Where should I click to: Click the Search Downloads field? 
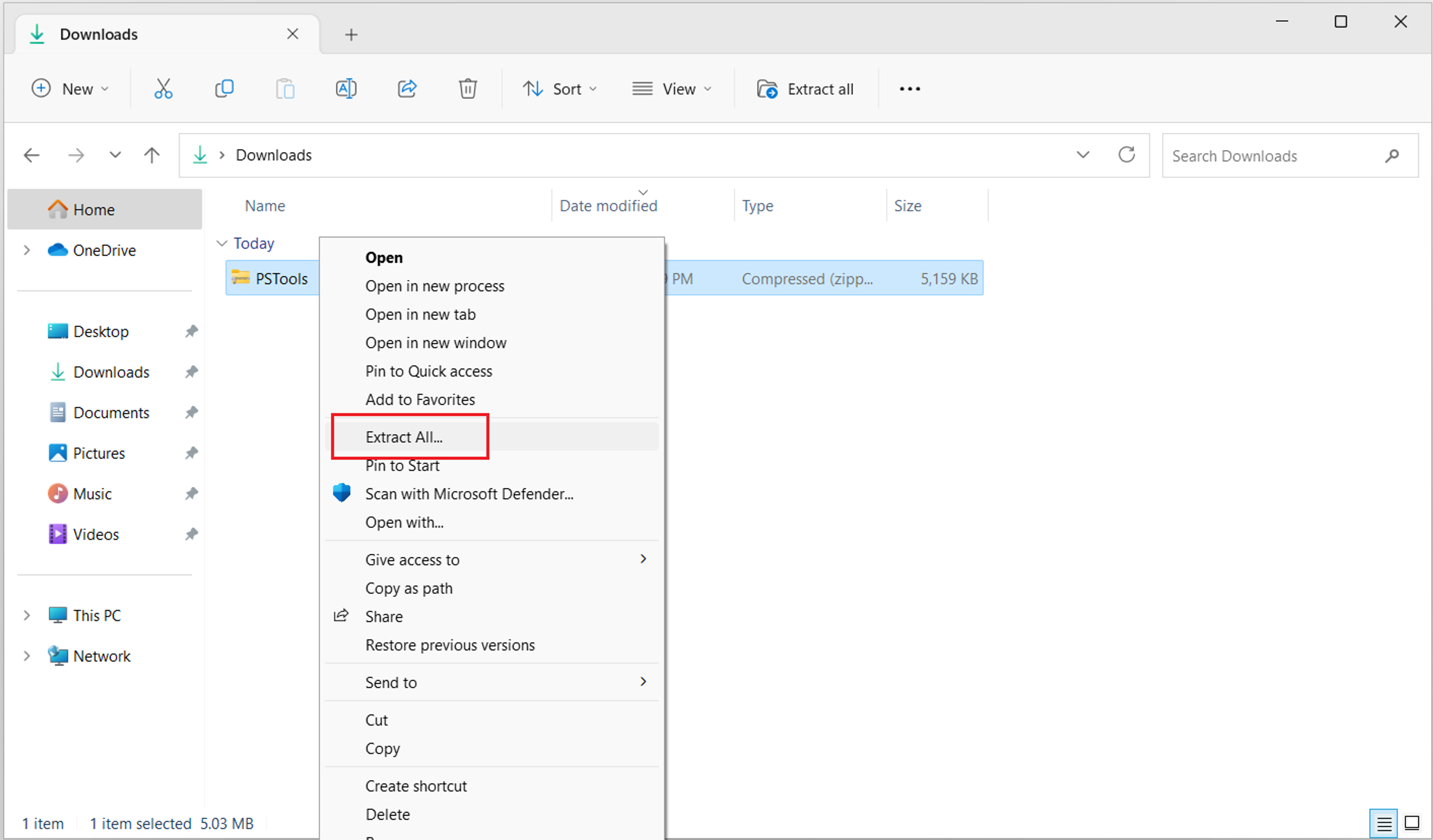pos(1290,156)
